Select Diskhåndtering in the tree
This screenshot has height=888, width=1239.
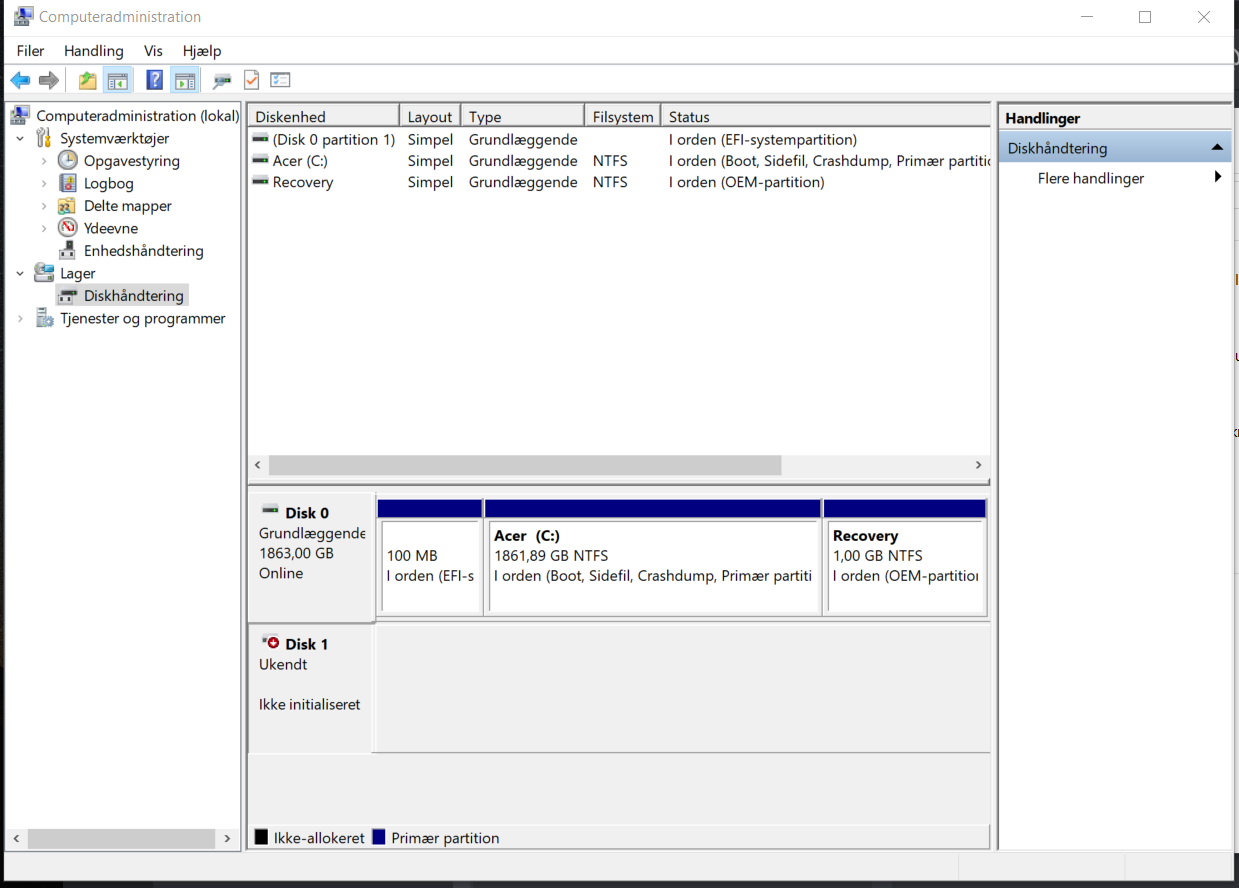134,296
